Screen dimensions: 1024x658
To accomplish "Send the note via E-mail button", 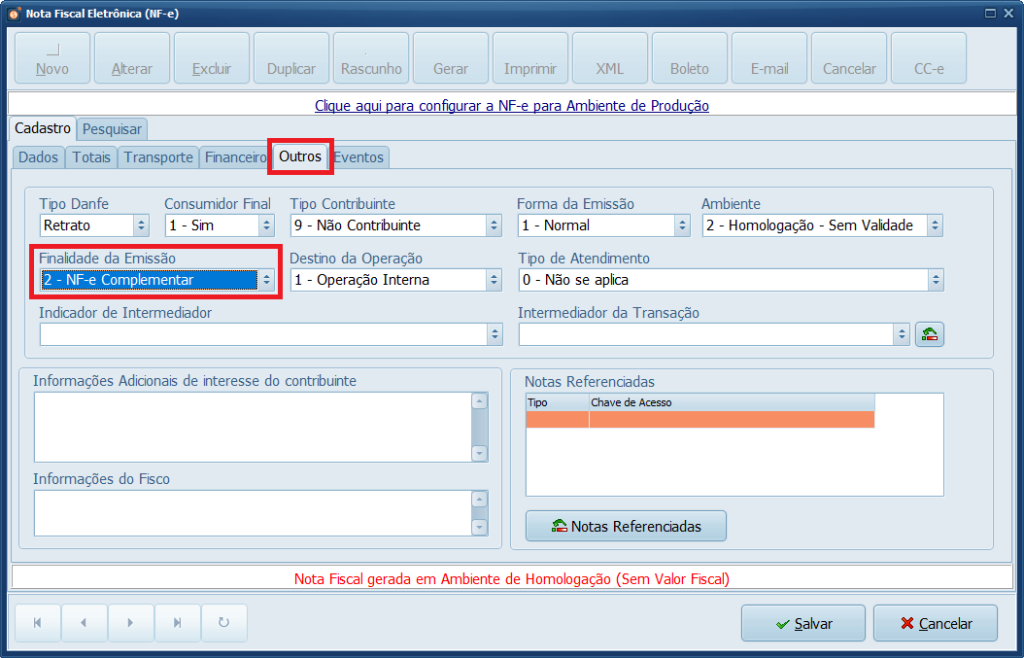I will coord(768,57).
